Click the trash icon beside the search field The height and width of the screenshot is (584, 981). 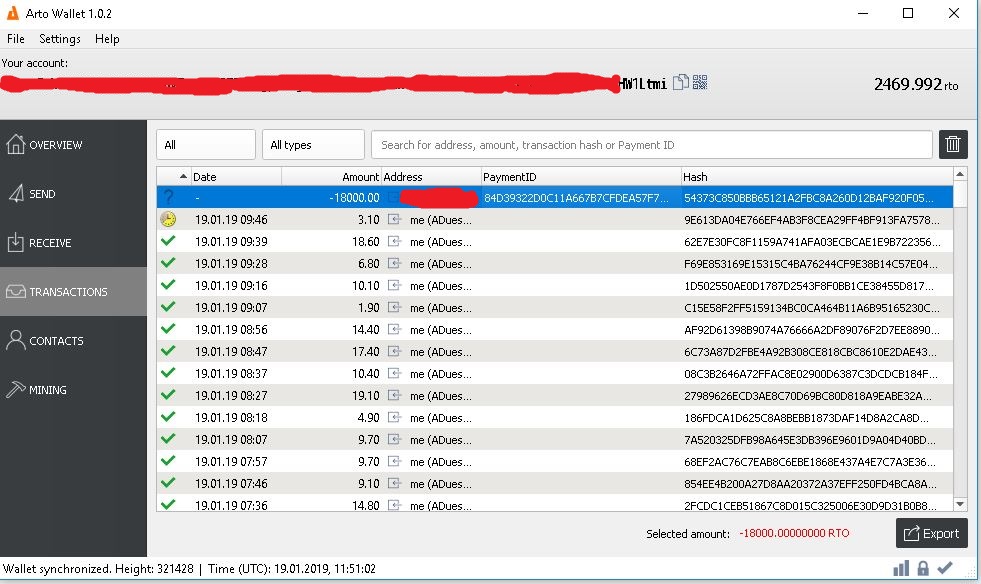953,145
